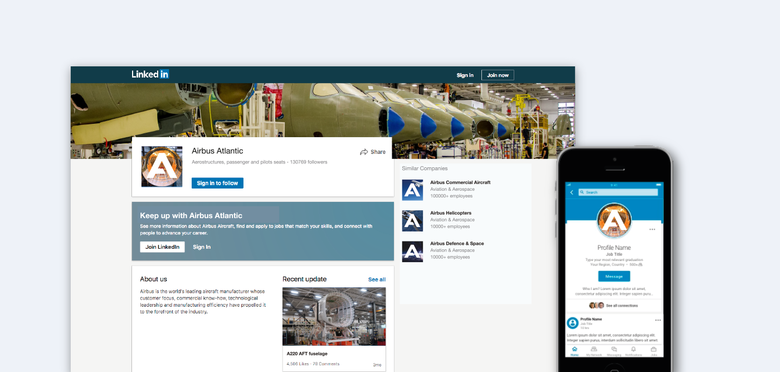Tap the Profile Name heading on the phone
Viewport: 780px width, 372px height.
tap(614, 248)
